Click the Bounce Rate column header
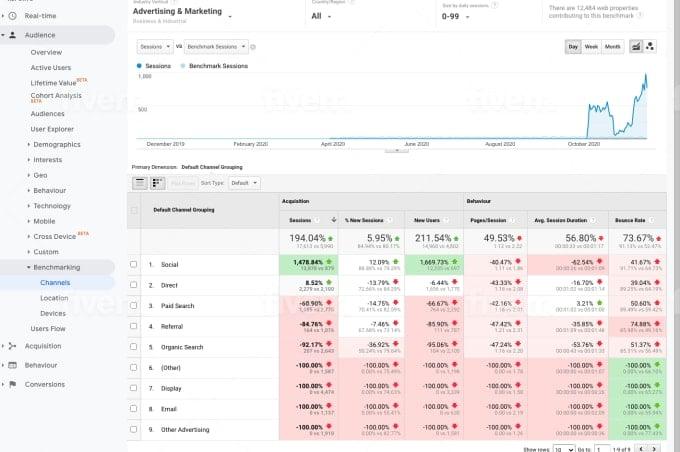The width and height of the screenshot is (680, 452). click(630, 220)
